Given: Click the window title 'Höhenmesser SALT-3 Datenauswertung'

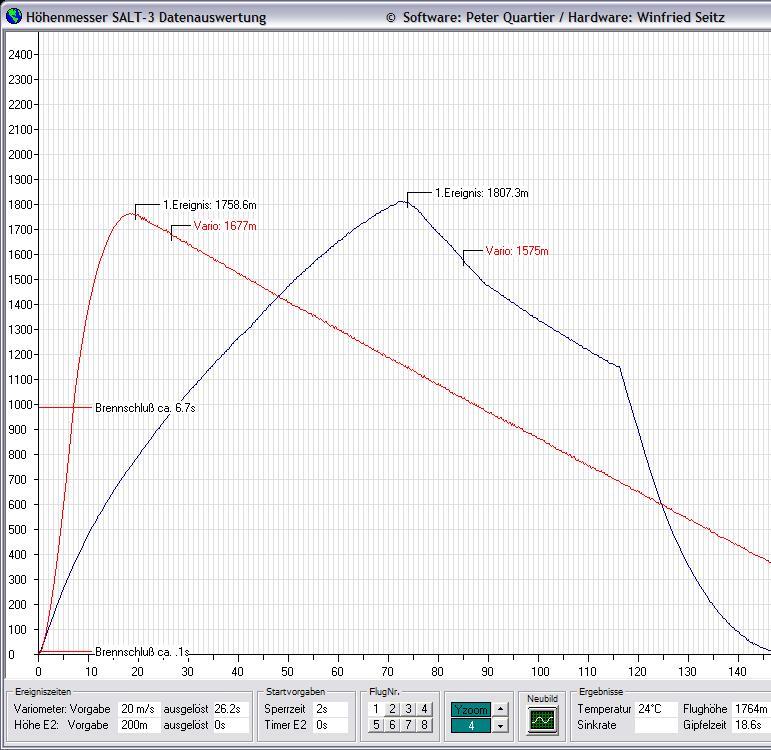Looking at the screenshot, I should [146, 17].
